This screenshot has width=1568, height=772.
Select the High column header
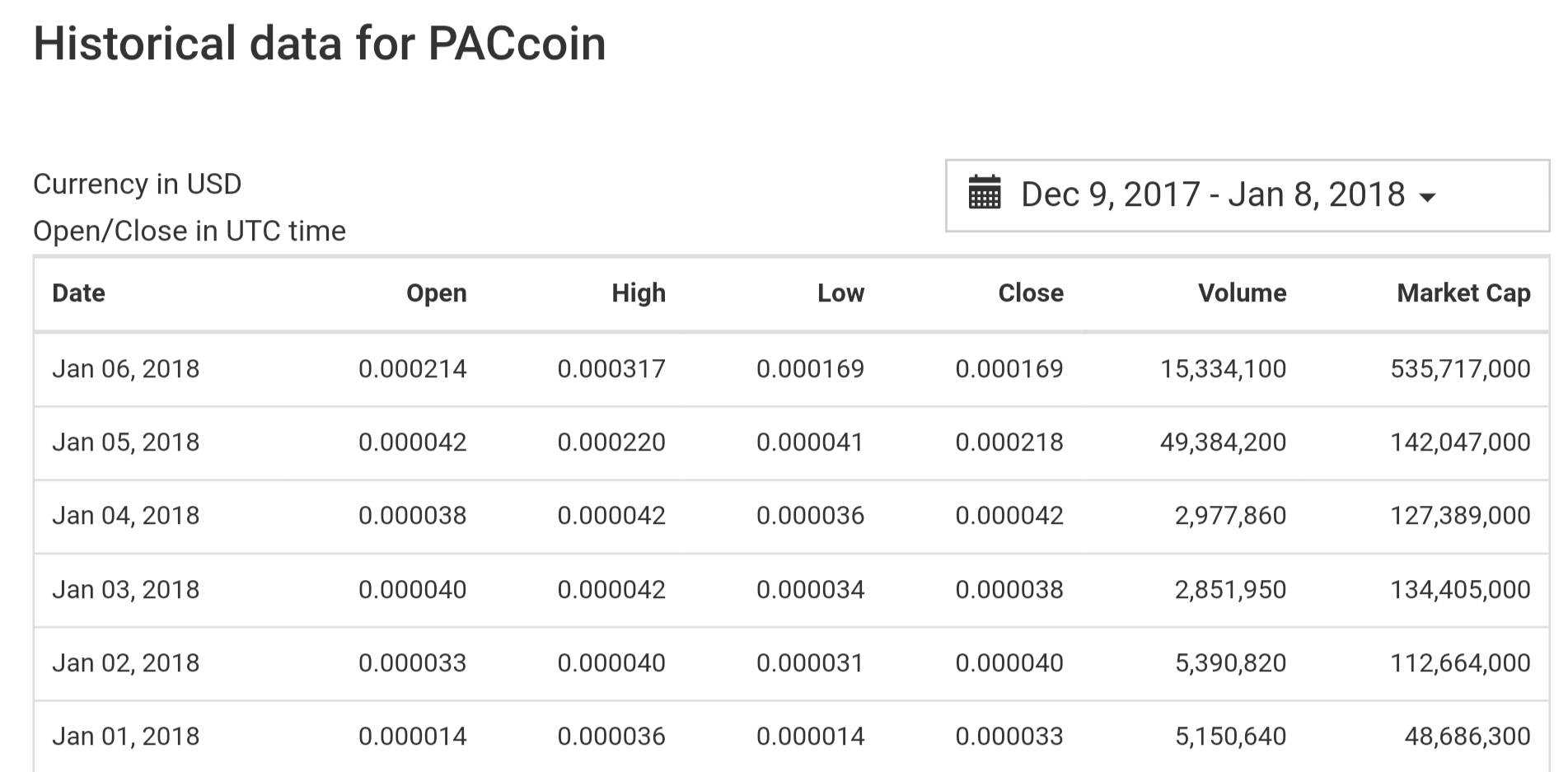(x=638, y=293)
